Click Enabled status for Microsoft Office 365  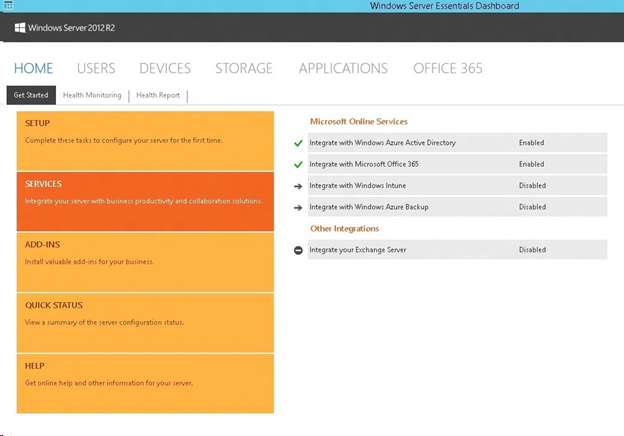[531, 164]
